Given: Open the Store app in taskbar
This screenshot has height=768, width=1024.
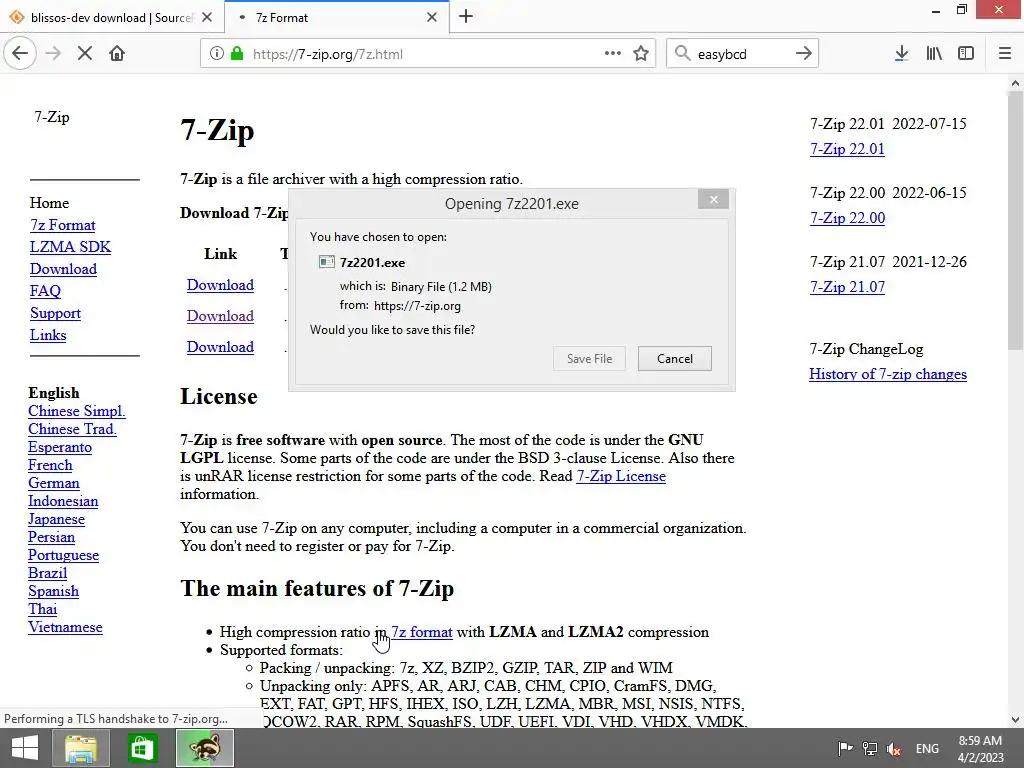Looking at the screenshot, I should (142, 748).
